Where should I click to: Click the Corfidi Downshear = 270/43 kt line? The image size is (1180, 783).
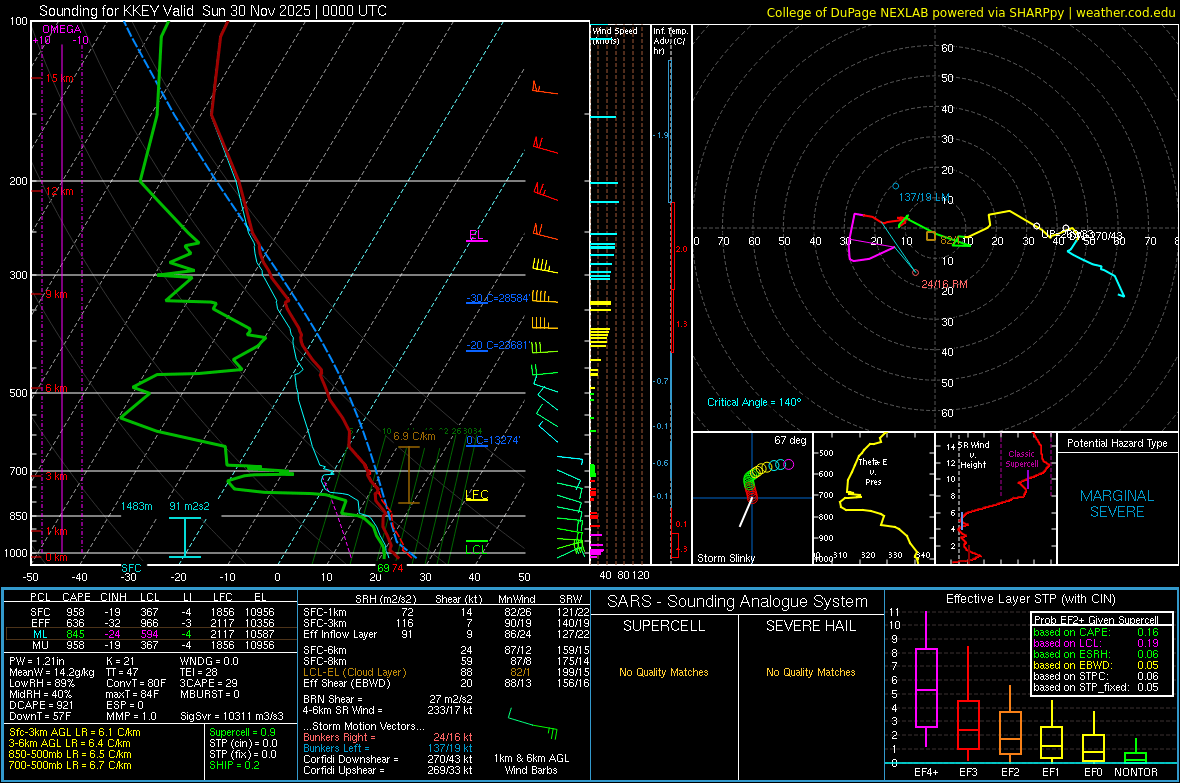tap(388, 759)
